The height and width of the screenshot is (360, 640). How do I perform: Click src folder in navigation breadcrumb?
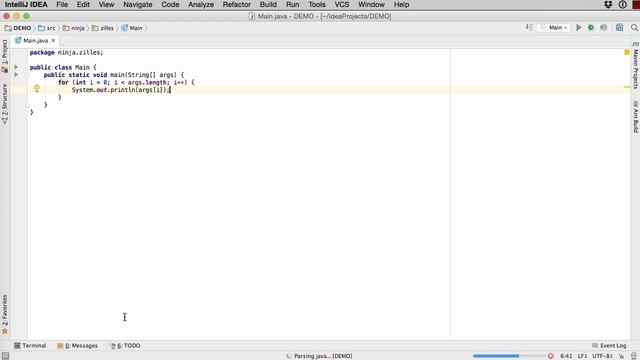47,28
